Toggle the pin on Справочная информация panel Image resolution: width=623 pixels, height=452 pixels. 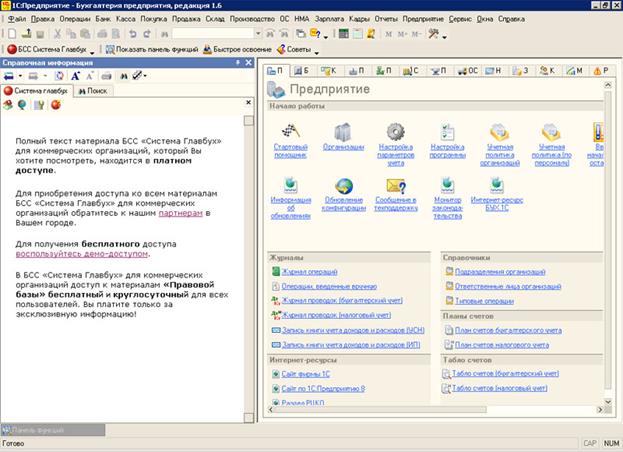coord(238,62)
